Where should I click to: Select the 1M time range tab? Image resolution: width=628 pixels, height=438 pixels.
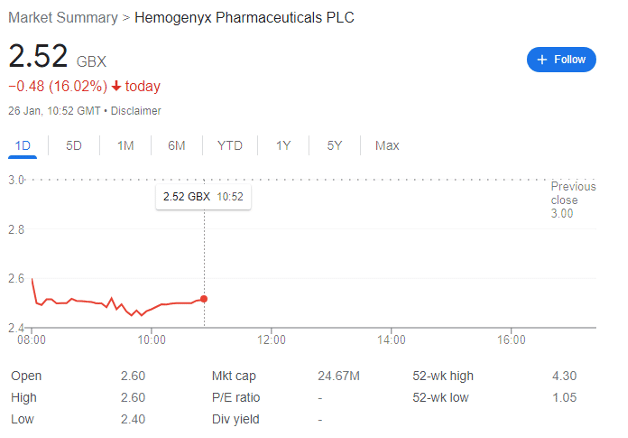[125, 146]
